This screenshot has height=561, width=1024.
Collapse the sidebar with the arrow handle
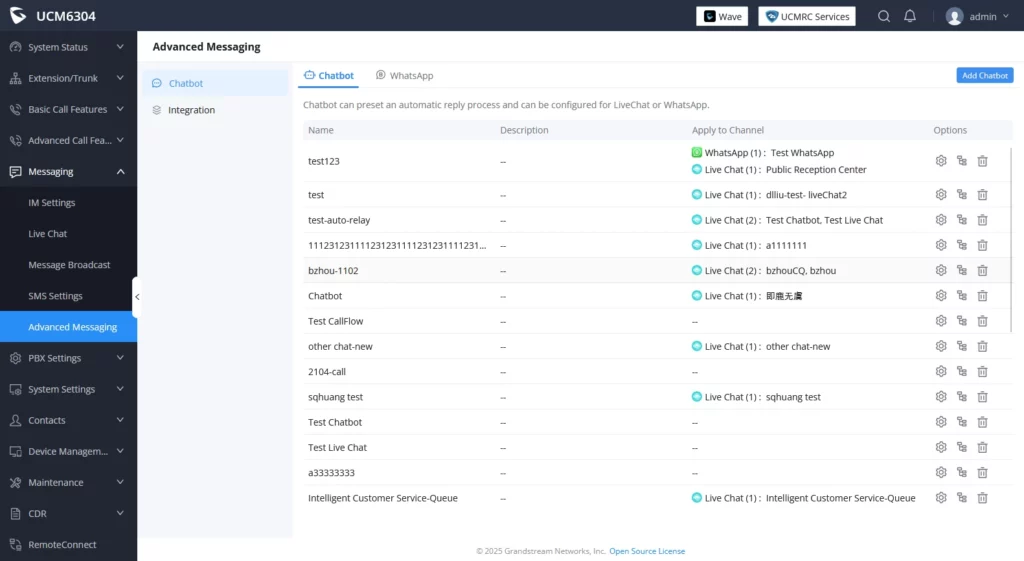136,297
